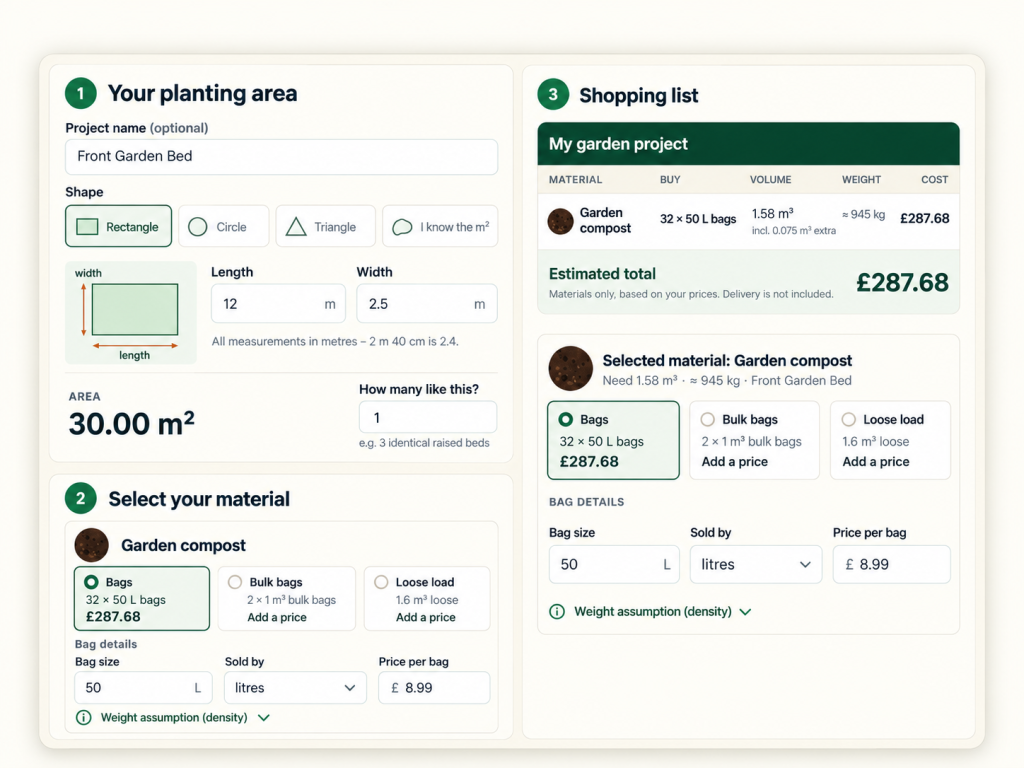The image size is (1024, 768).
Task: Click the '32 × 50 L bags' table cell
Action: [697, 219]
